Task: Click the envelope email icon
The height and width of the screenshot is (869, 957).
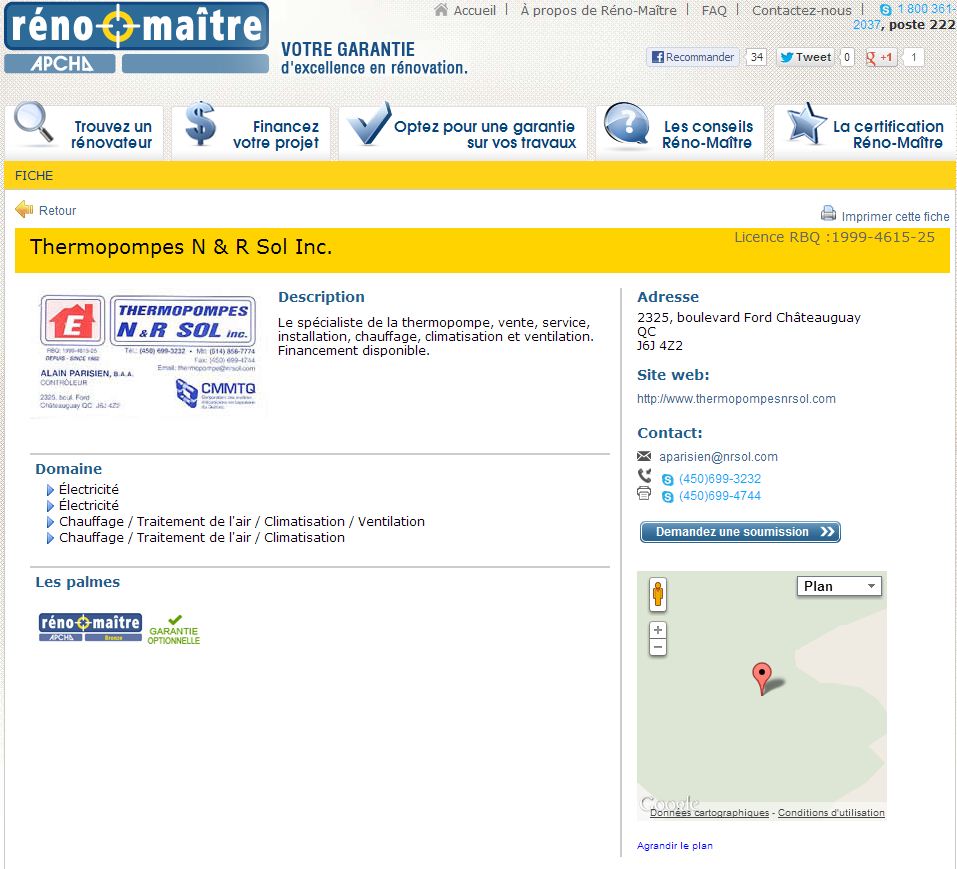Action: tap(644, 456)
